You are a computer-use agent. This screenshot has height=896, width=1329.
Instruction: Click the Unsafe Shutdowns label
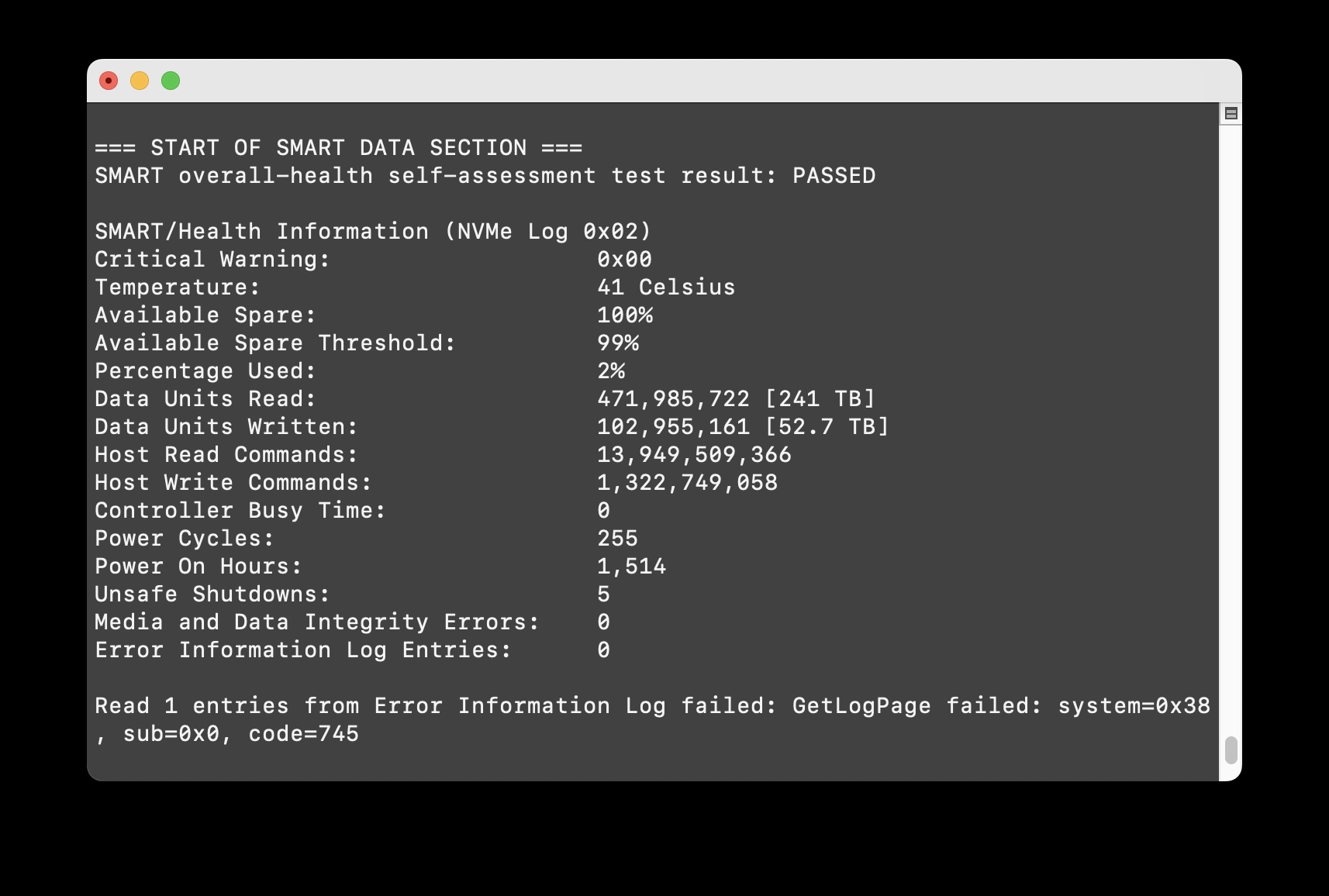pos(212,594)
